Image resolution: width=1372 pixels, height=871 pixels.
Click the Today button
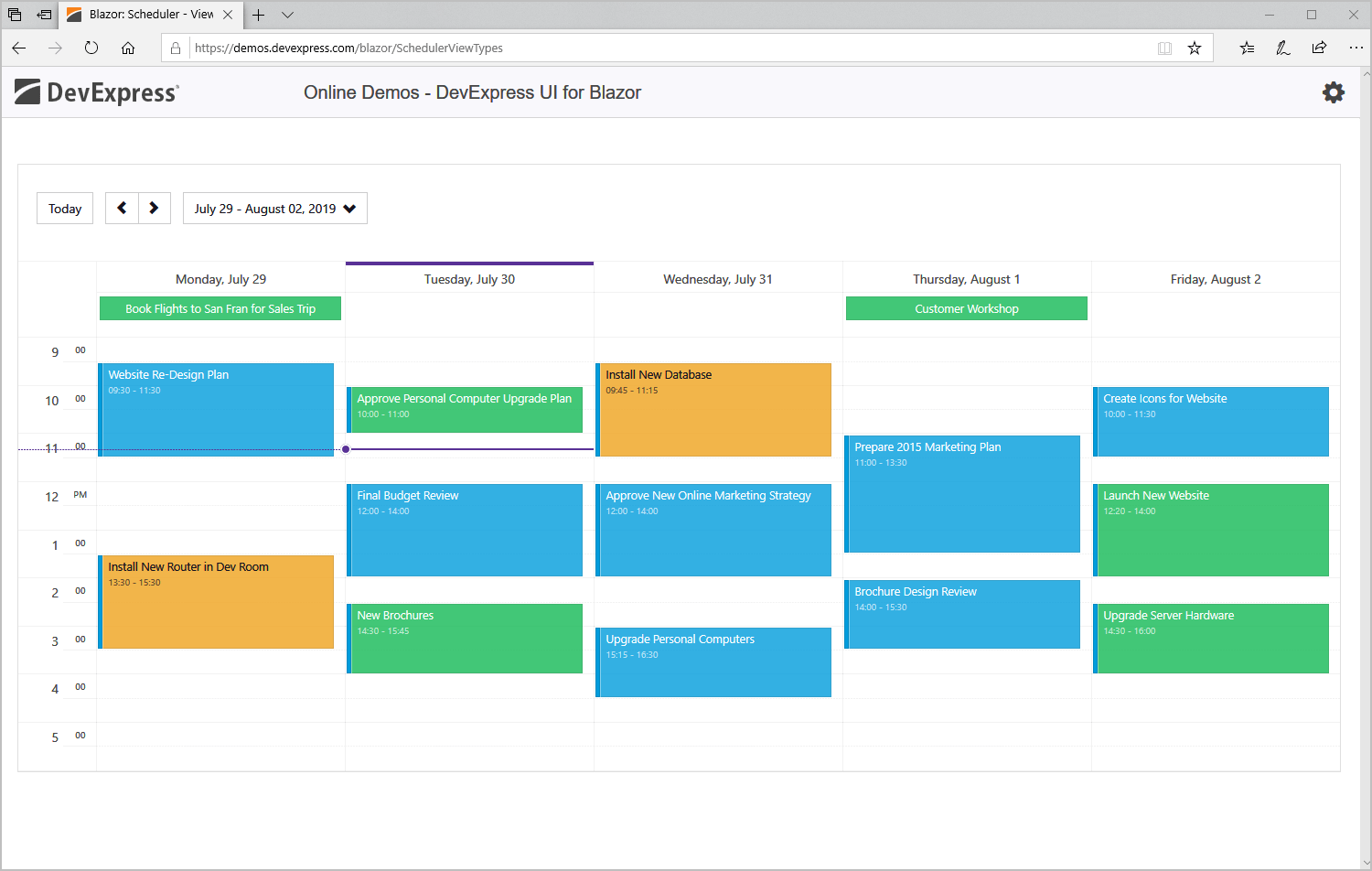tap(64, 208)
